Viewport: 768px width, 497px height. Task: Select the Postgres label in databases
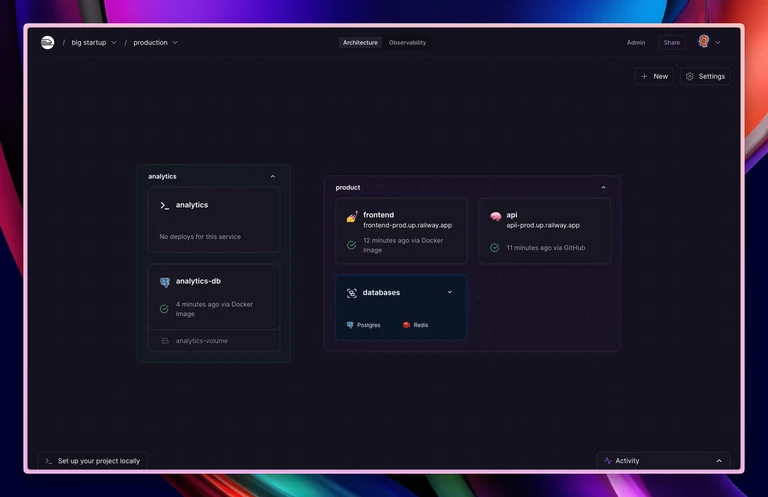368,325
